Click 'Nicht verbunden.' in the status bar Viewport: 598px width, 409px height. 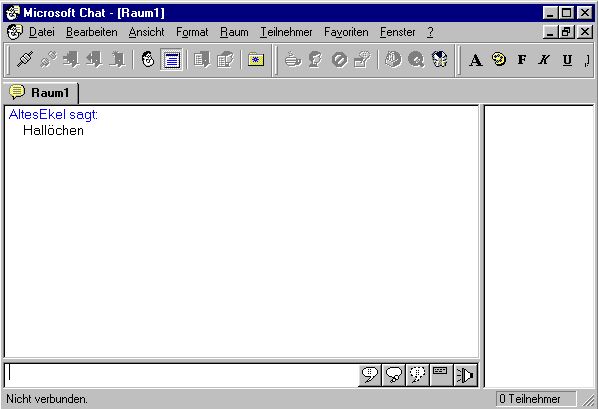click(47, 399)
